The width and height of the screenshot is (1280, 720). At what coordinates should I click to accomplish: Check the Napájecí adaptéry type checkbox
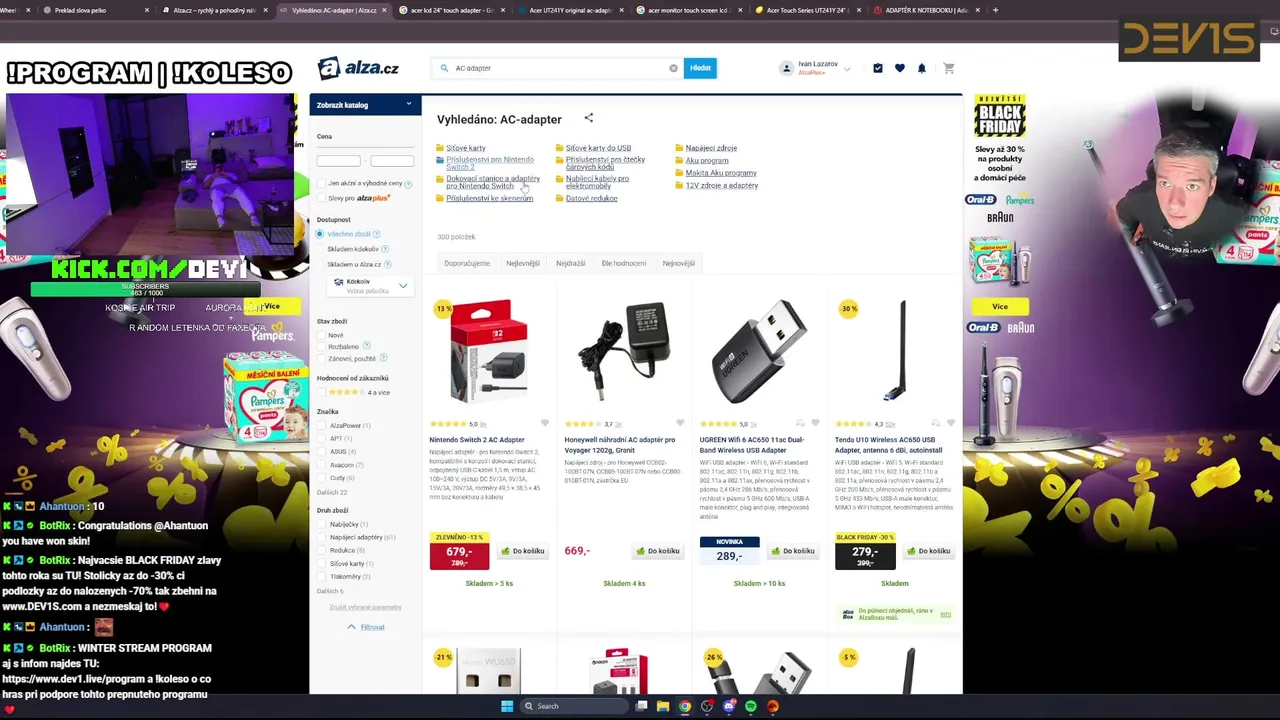[322, 537]
